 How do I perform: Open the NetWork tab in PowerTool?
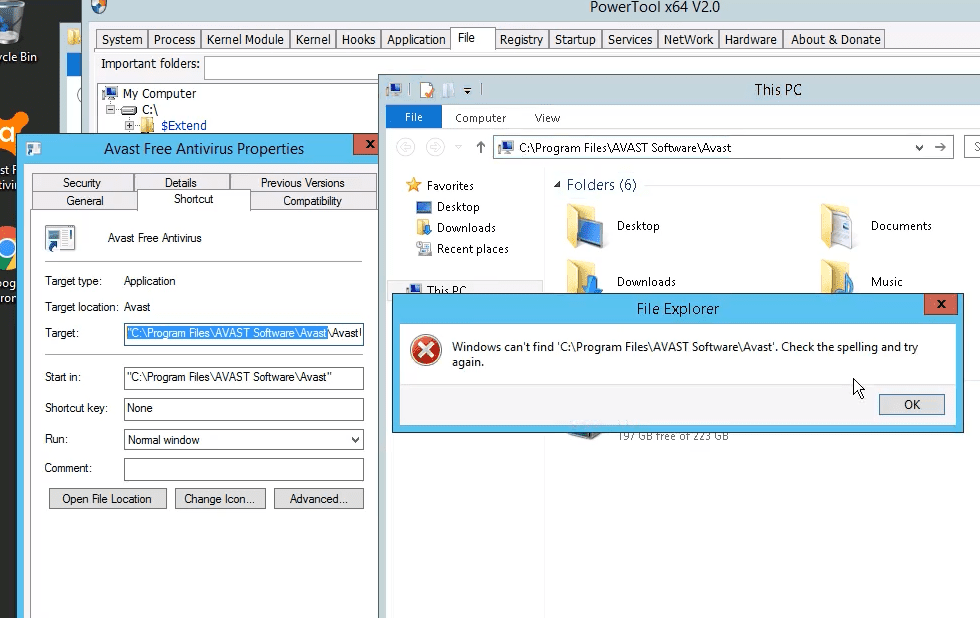[688, 39]
